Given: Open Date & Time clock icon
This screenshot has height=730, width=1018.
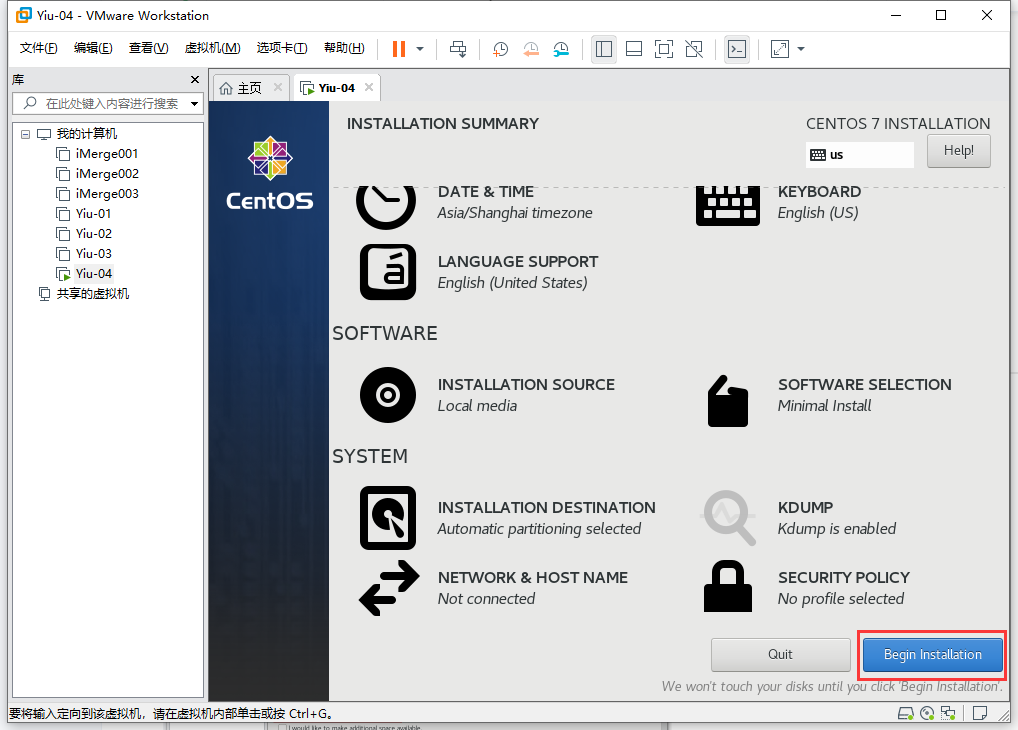Looking at the screenshot, I should click(386, 207).
